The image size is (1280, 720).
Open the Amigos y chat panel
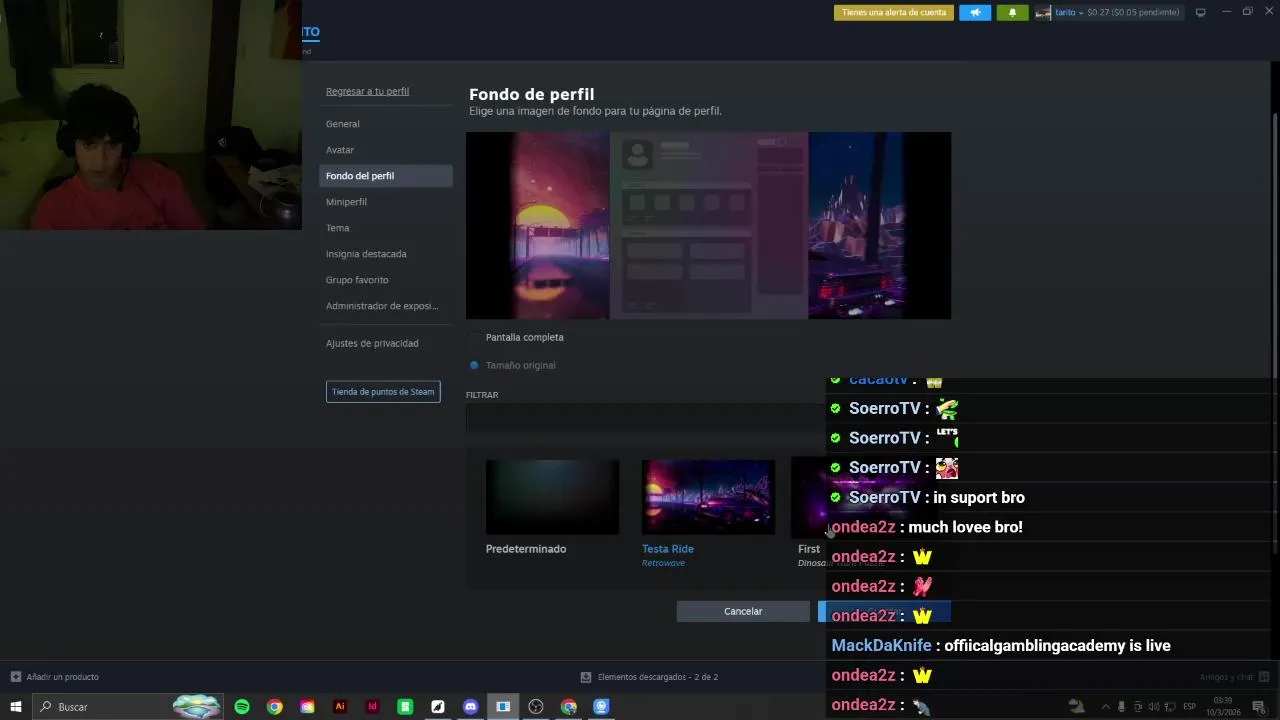1234,677
